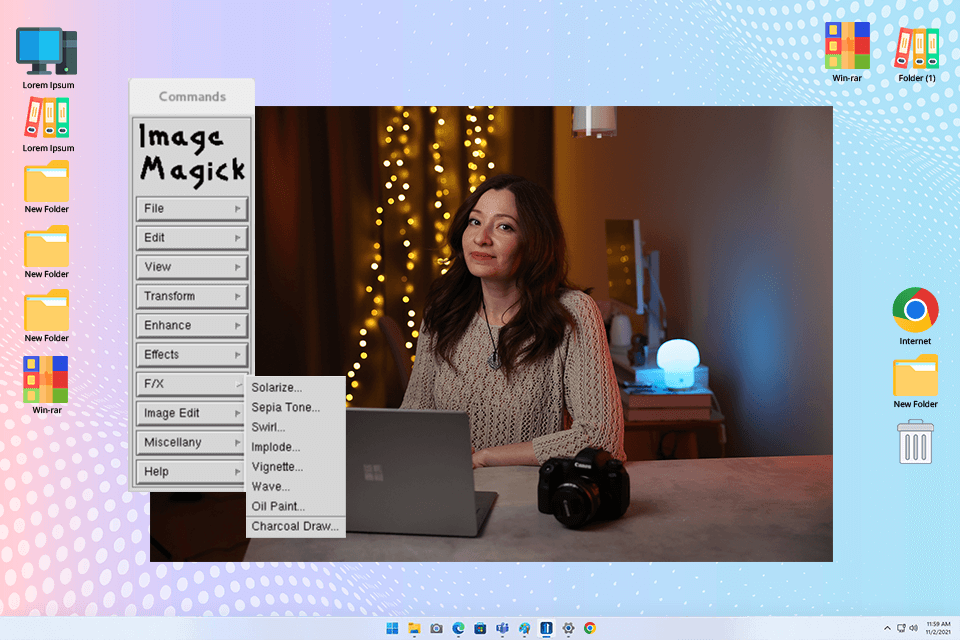Open the Windows Start menu
Screen dimensions: 960x640
point(392,628)
